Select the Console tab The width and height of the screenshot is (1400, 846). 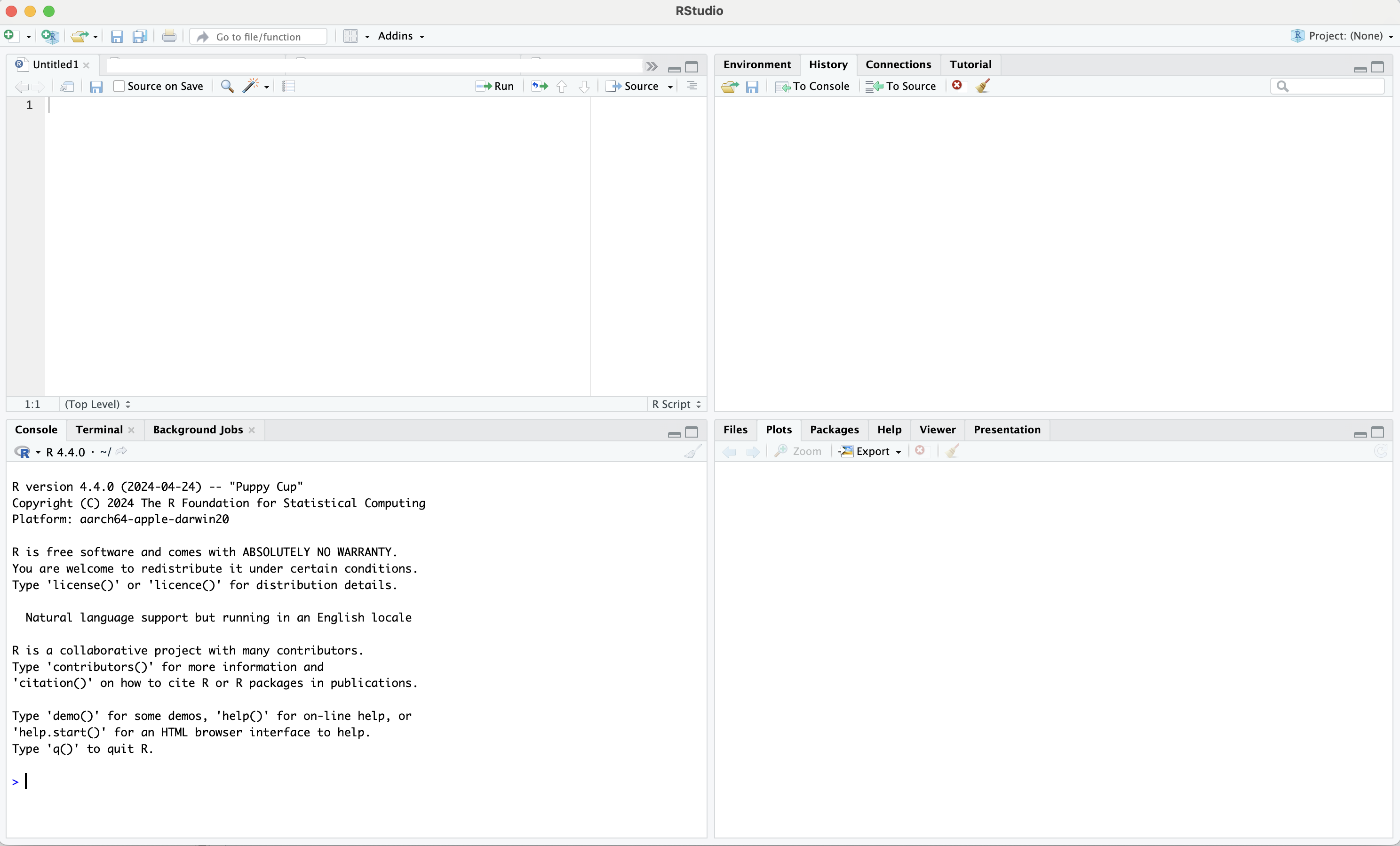tap(36, 430)
